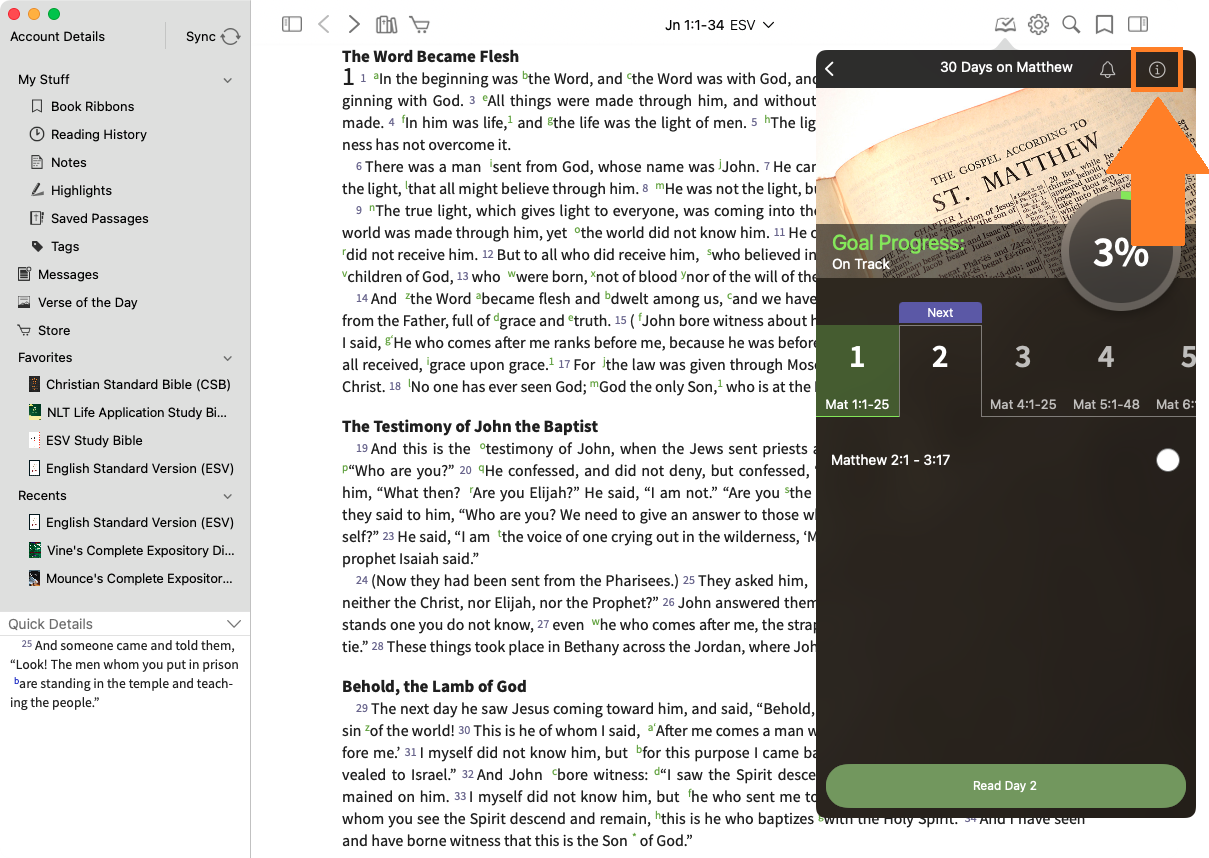The image size is (1209, 858).
Task: Open the search magnifier in toolbar
Action: point(1071,24)
